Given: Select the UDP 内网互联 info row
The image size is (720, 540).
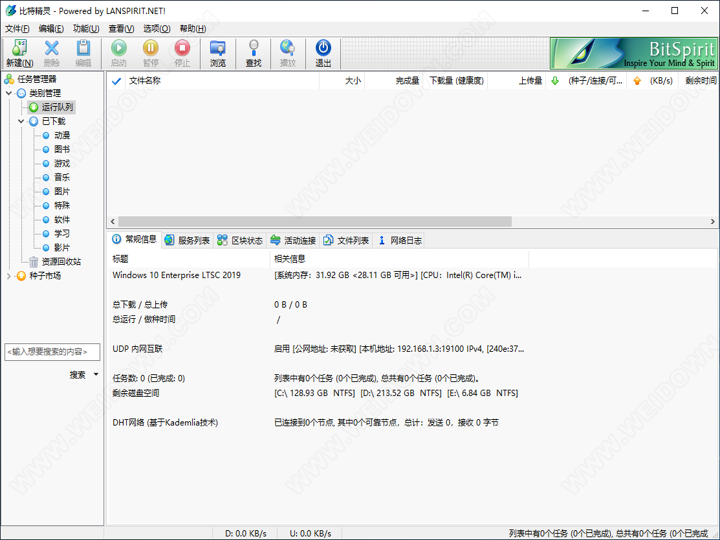Looking at the screenshot, I should point(318,349).
